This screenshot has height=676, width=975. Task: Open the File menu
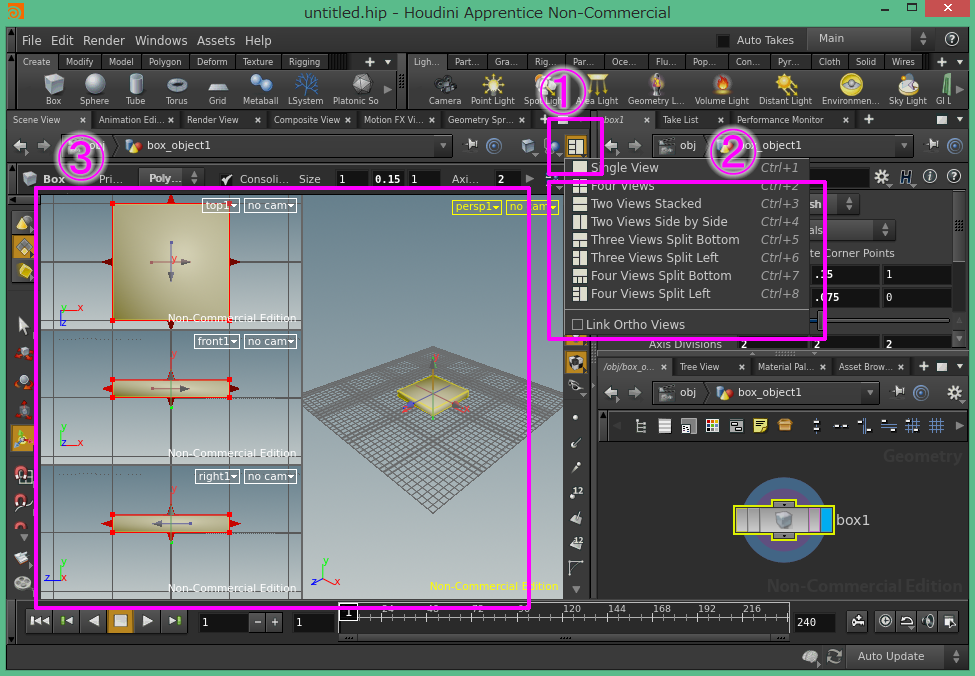click(32, 40)
